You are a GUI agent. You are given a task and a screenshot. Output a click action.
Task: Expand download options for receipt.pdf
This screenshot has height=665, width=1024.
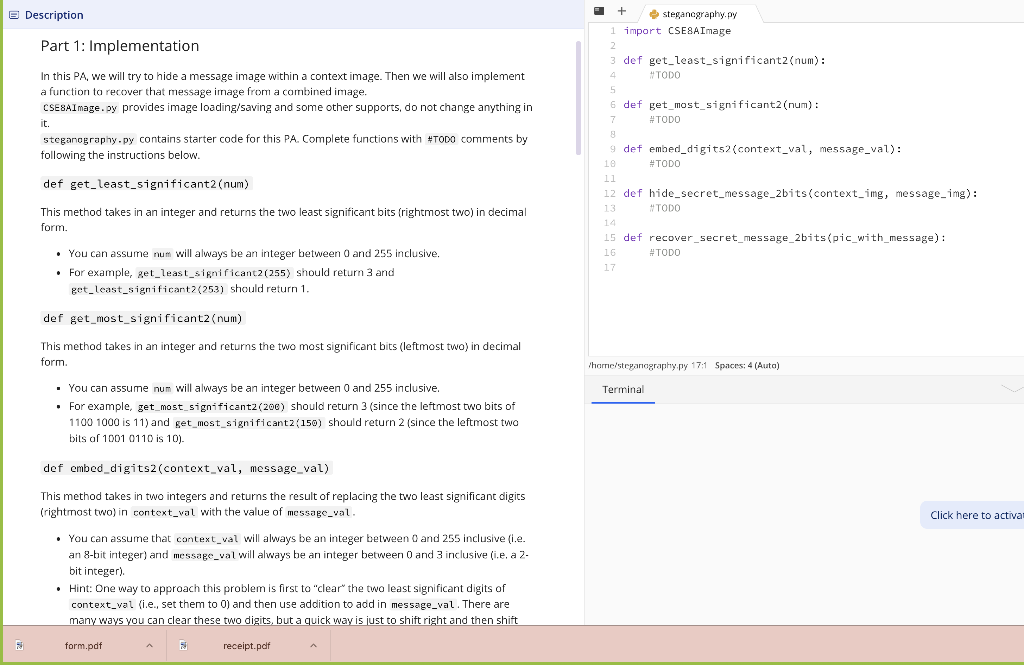[313, 646]
